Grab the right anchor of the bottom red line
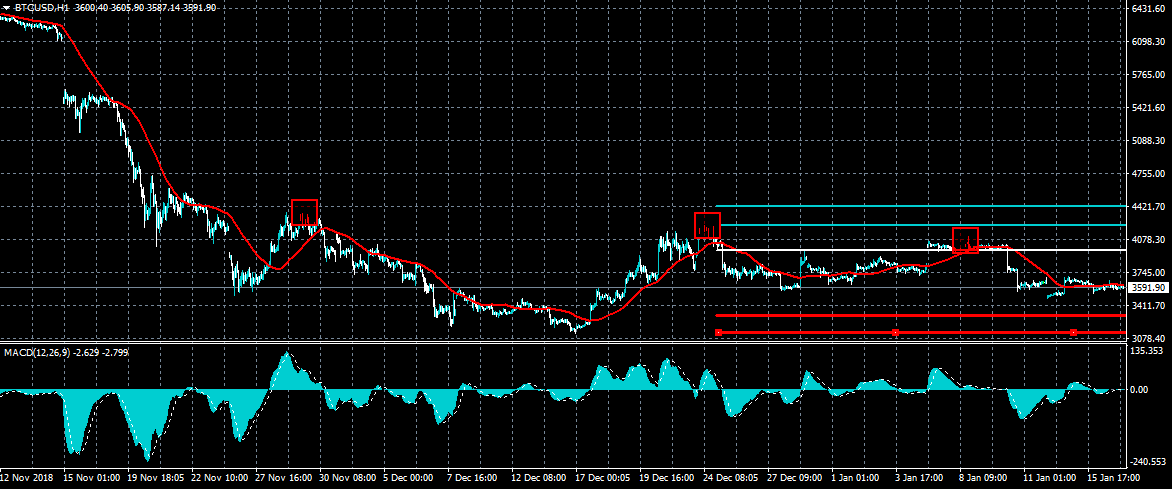 [x=1073, y=332]
